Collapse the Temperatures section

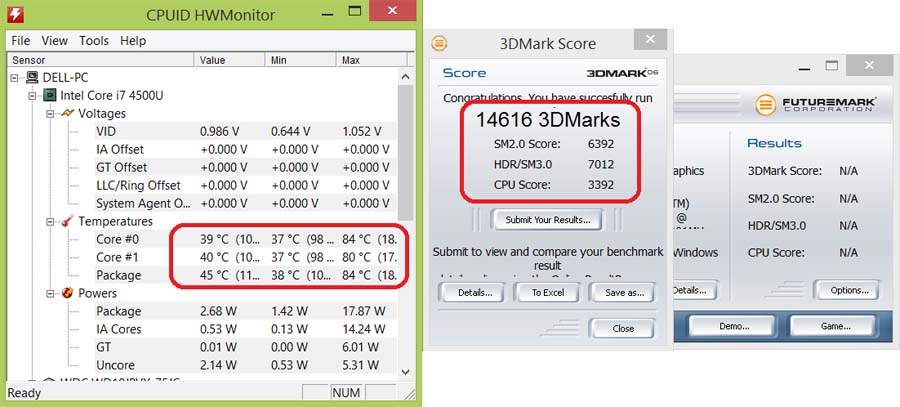tap(50, 222)
